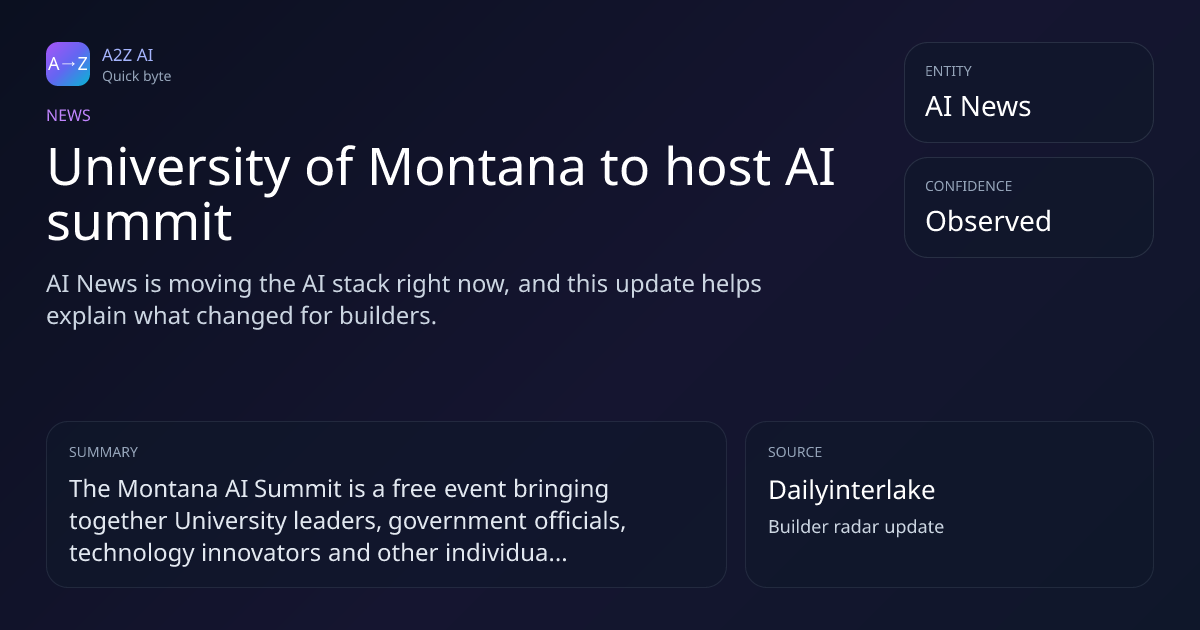Expand the truncated summary text

(x=347, y=521)
